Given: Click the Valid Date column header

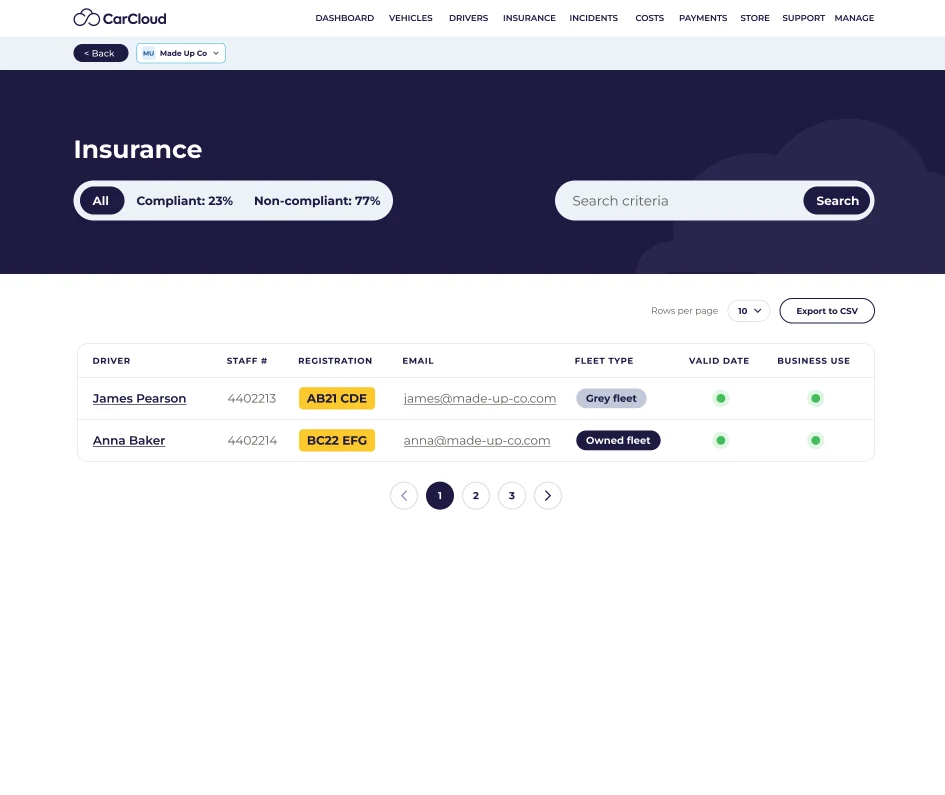Looking at the screenshot, I should [719, 361].
